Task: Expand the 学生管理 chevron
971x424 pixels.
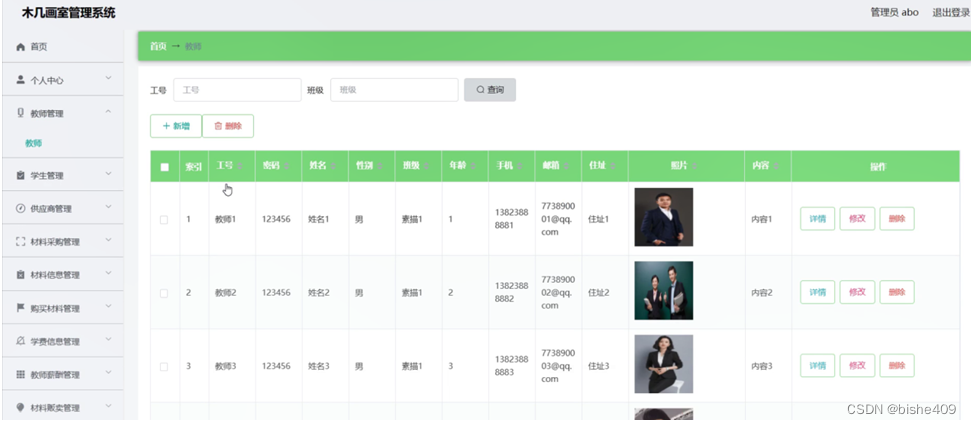Action: (x=108, y=174)
